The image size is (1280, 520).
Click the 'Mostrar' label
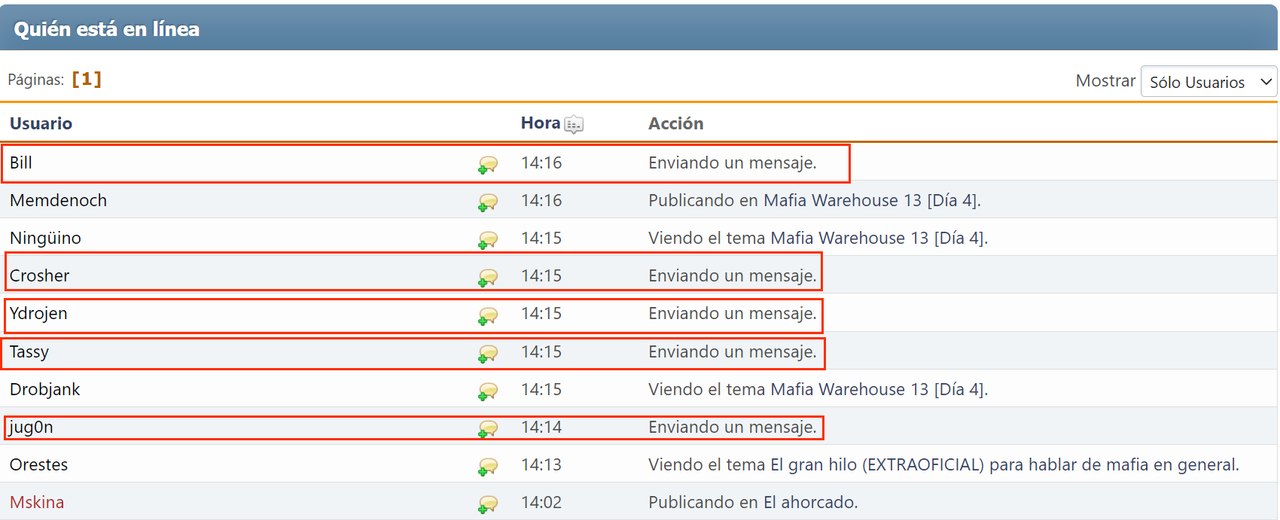point(1105,81)
